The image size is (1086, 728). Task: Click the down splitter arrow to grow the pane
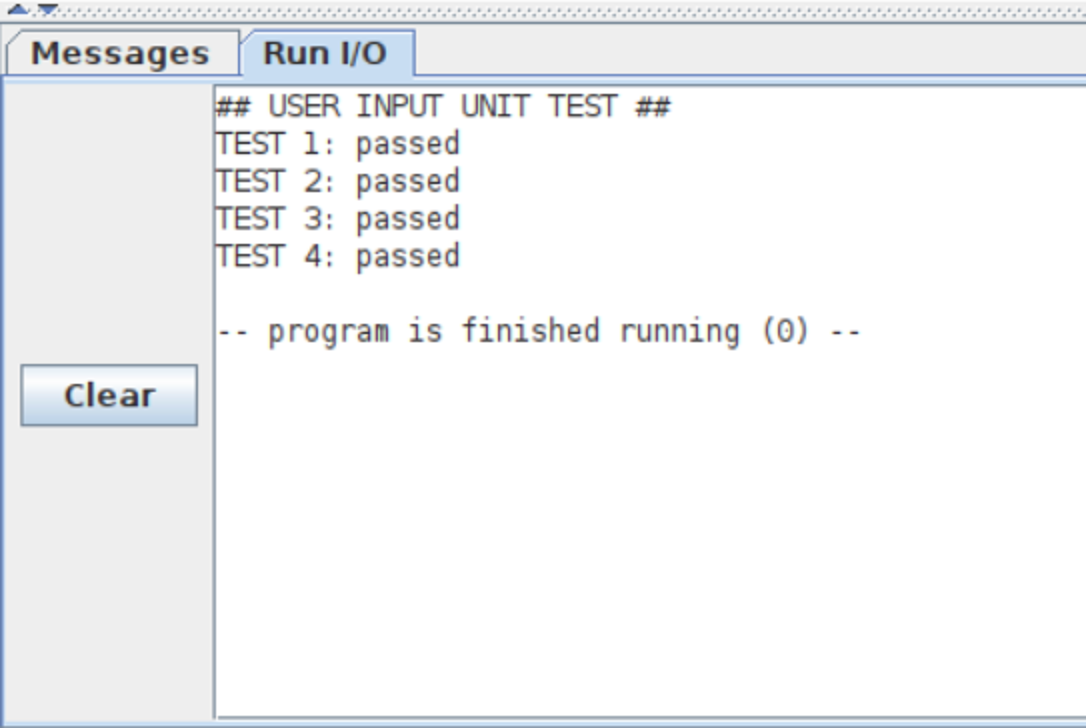(47, 9)
